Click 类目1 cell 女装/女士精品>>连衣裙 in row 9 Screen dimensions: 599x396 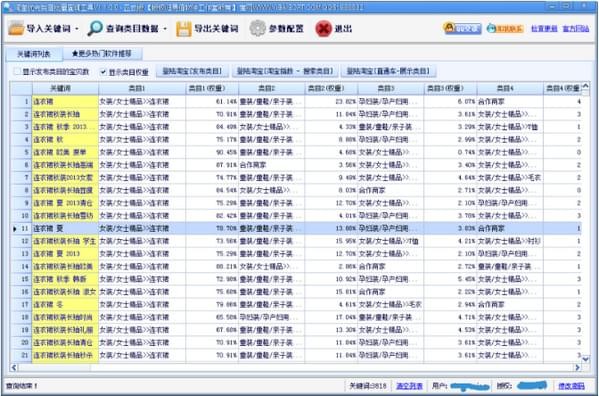pyautogui.click(x=142, y=203)
